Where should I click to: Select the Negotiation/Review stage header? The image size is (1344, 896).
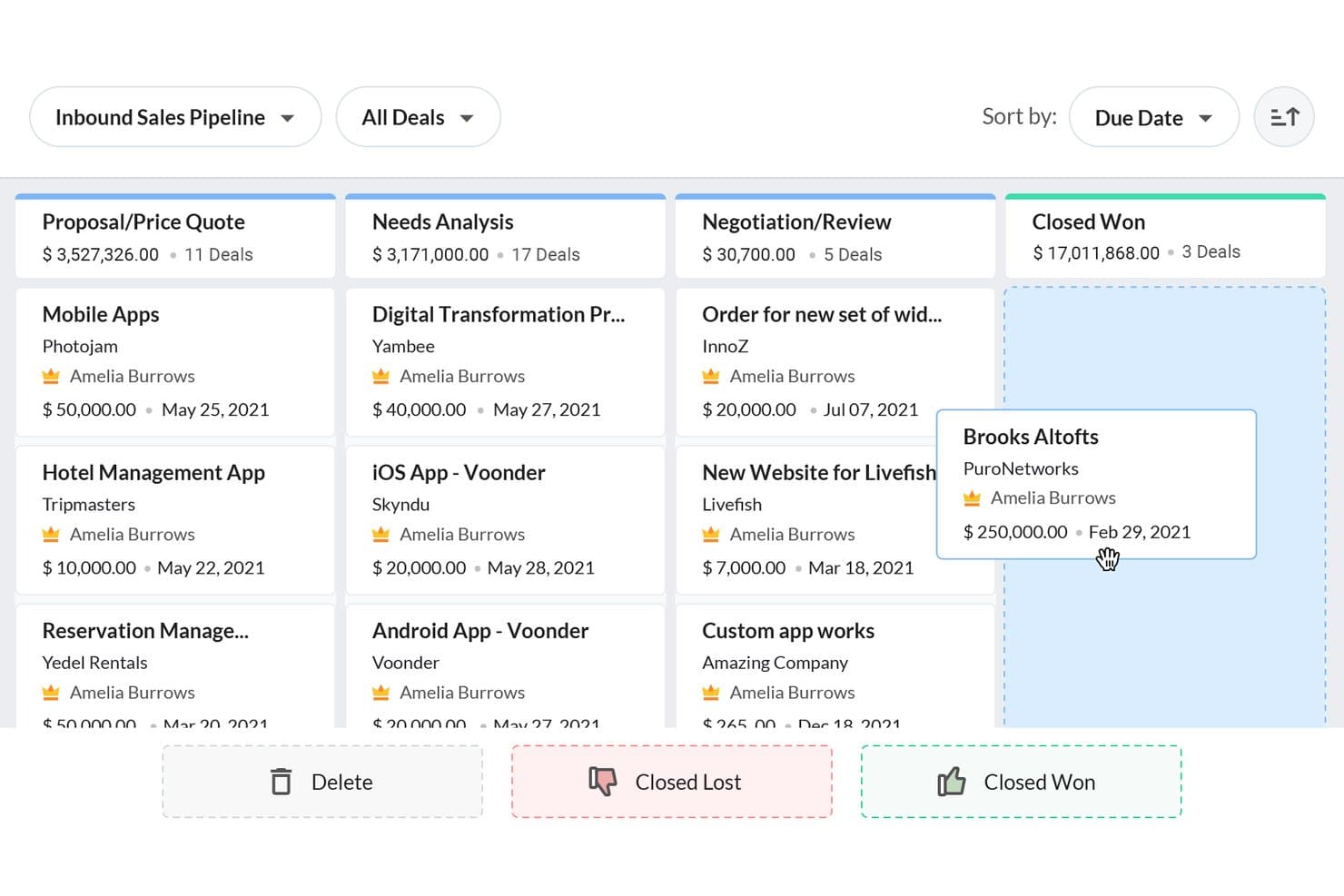click(835, 236)
